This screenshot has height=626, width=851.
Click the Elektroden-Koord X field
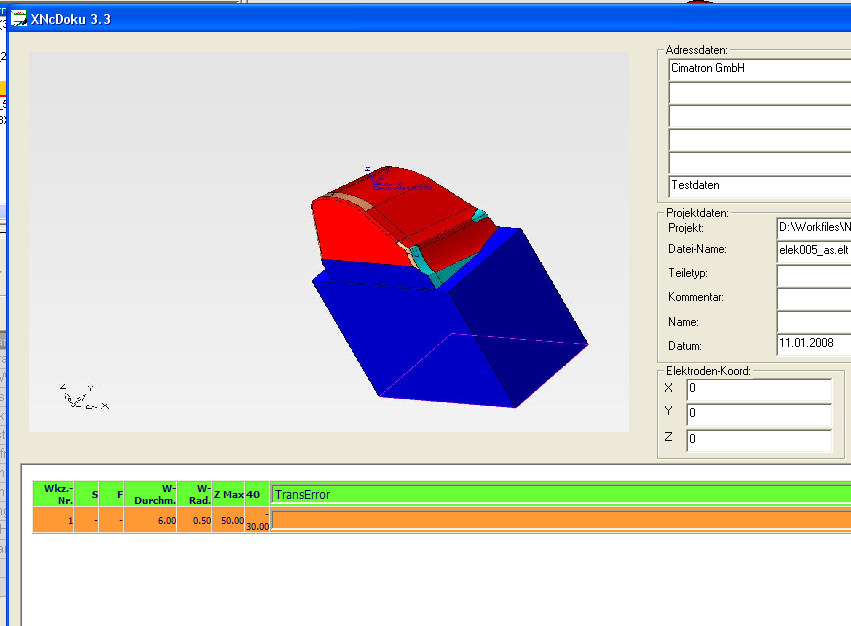[759, 389]
